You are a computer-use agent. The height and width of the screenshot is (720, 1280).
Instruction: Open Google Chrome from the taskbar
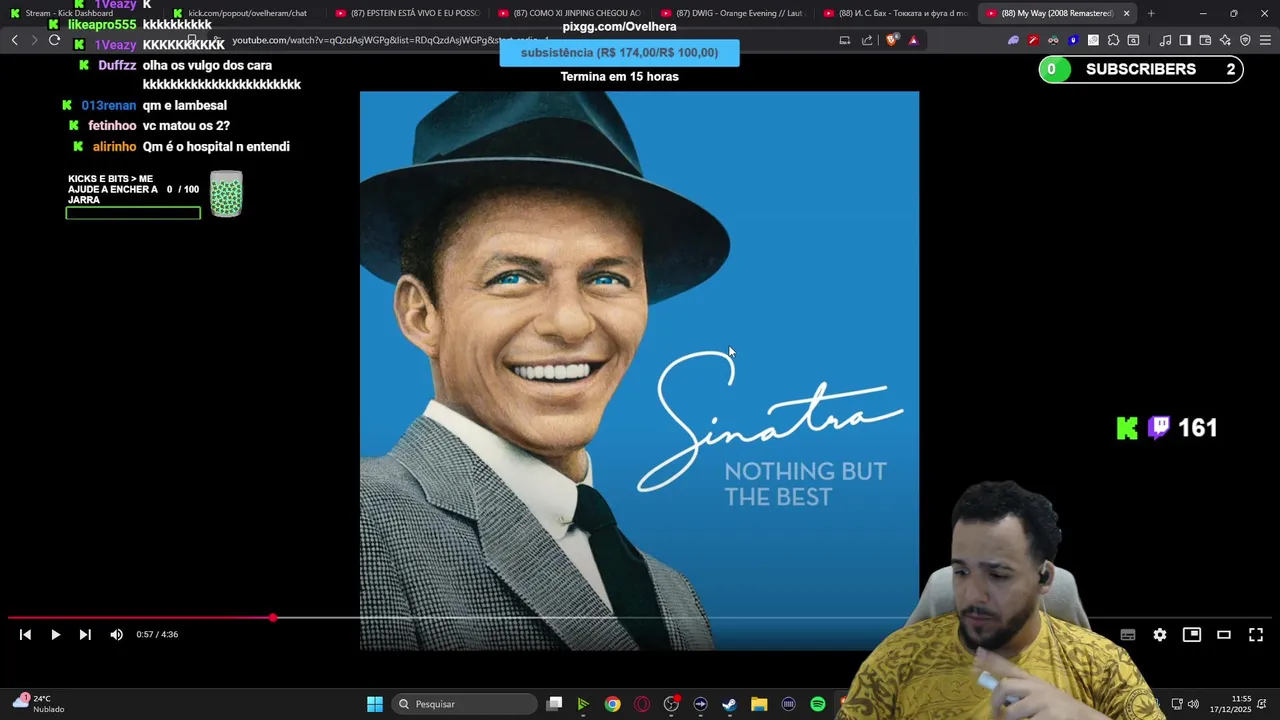[x=612, y=704]
